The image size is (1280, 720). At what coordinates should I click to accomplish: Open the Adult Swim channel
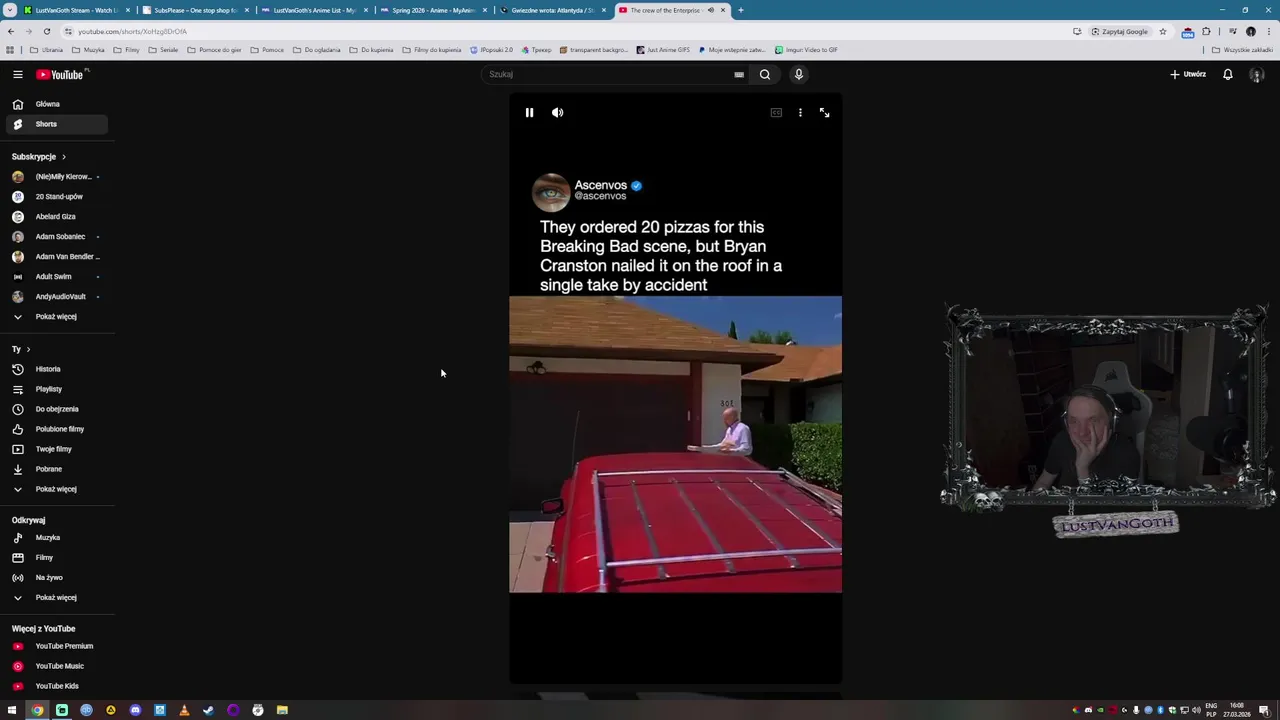[x=55, y=277]
